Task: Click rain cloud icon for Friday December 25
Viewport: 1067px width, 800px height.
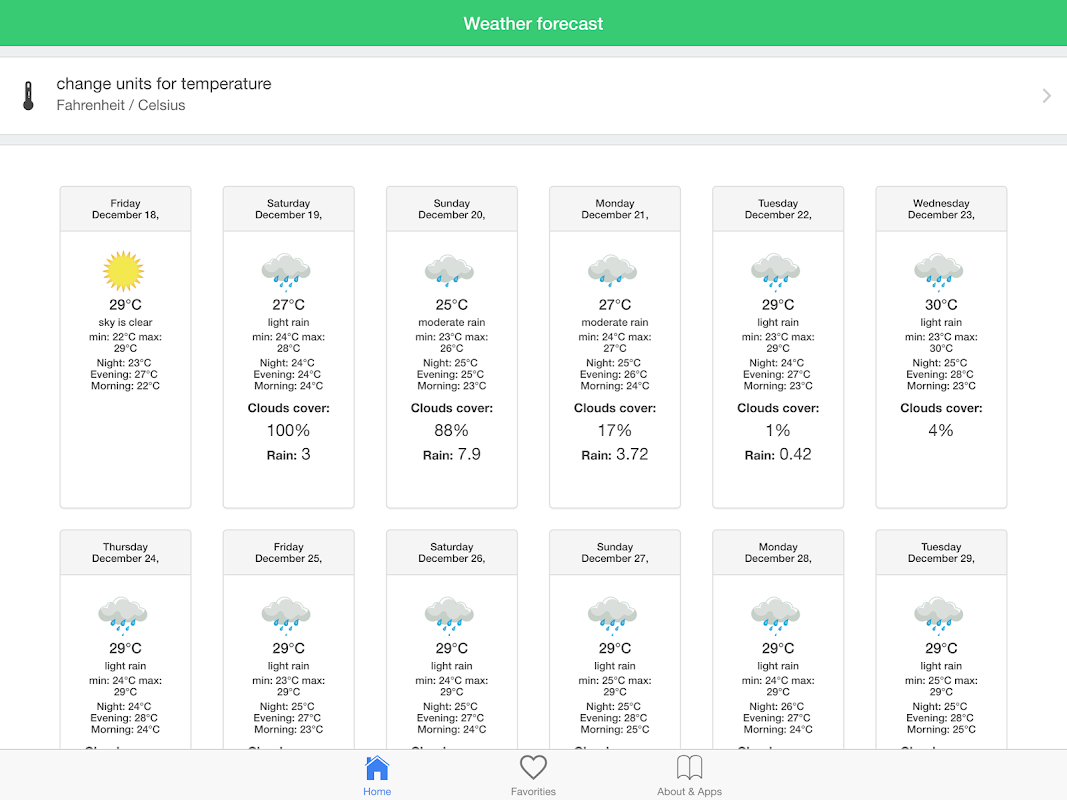Action: 286,614
